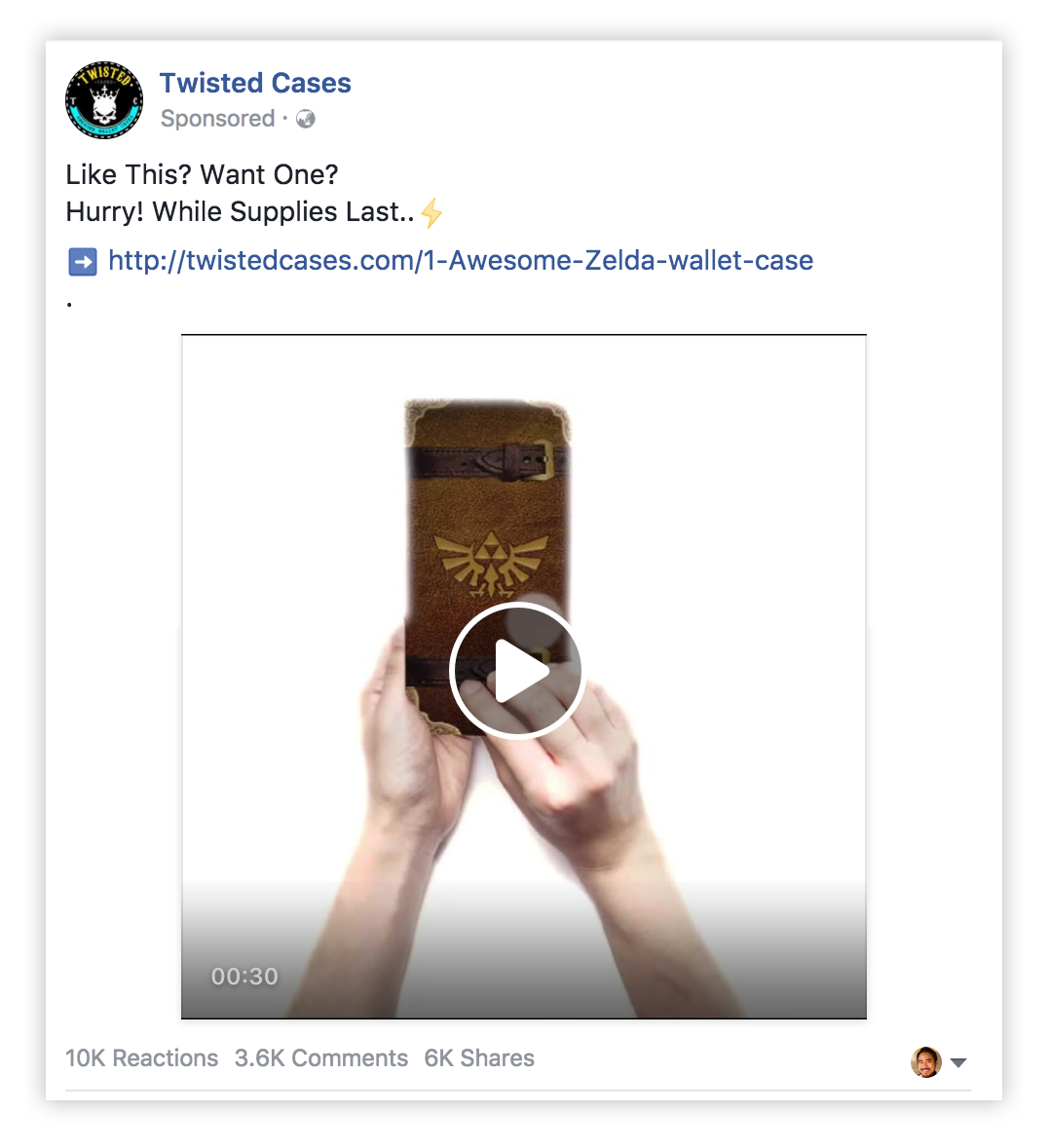
Task: Click the user profile photo beside dropdown arrow
Action: [x=926, y=1061]
